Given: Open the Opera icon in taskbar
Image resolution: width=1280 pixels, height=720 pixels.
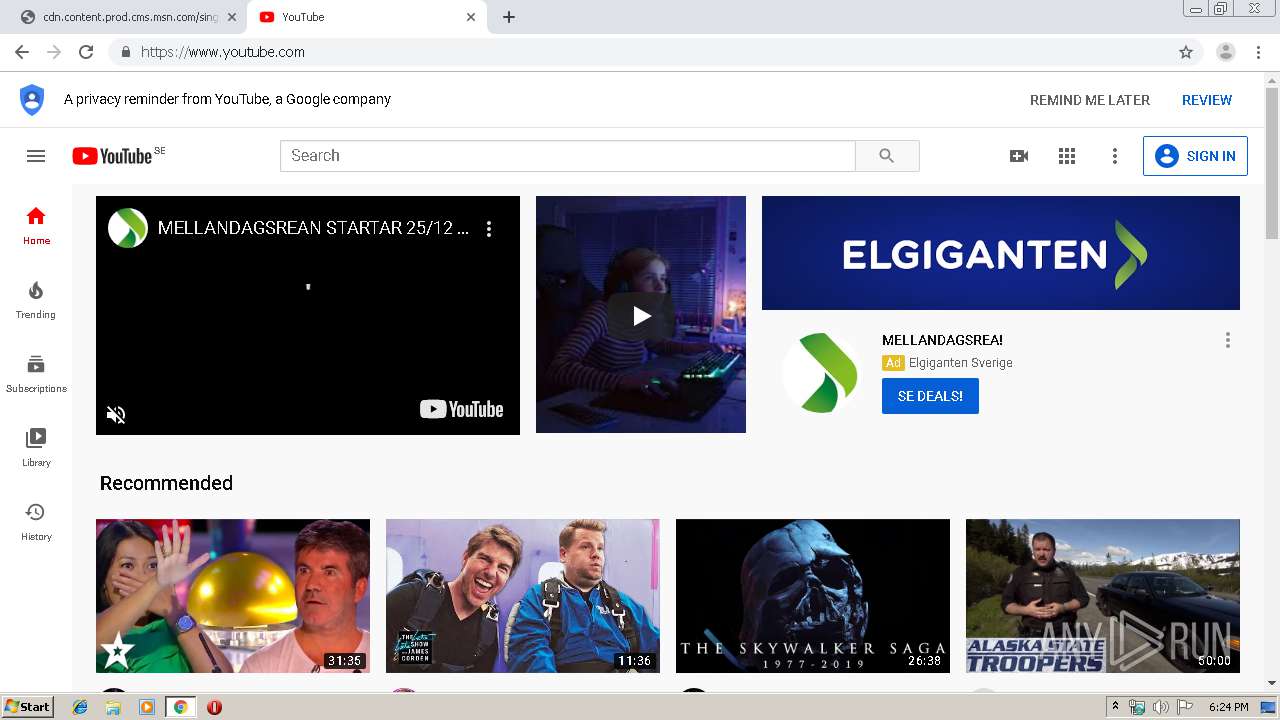Looking at the screenshot, I should pos(214,707).
